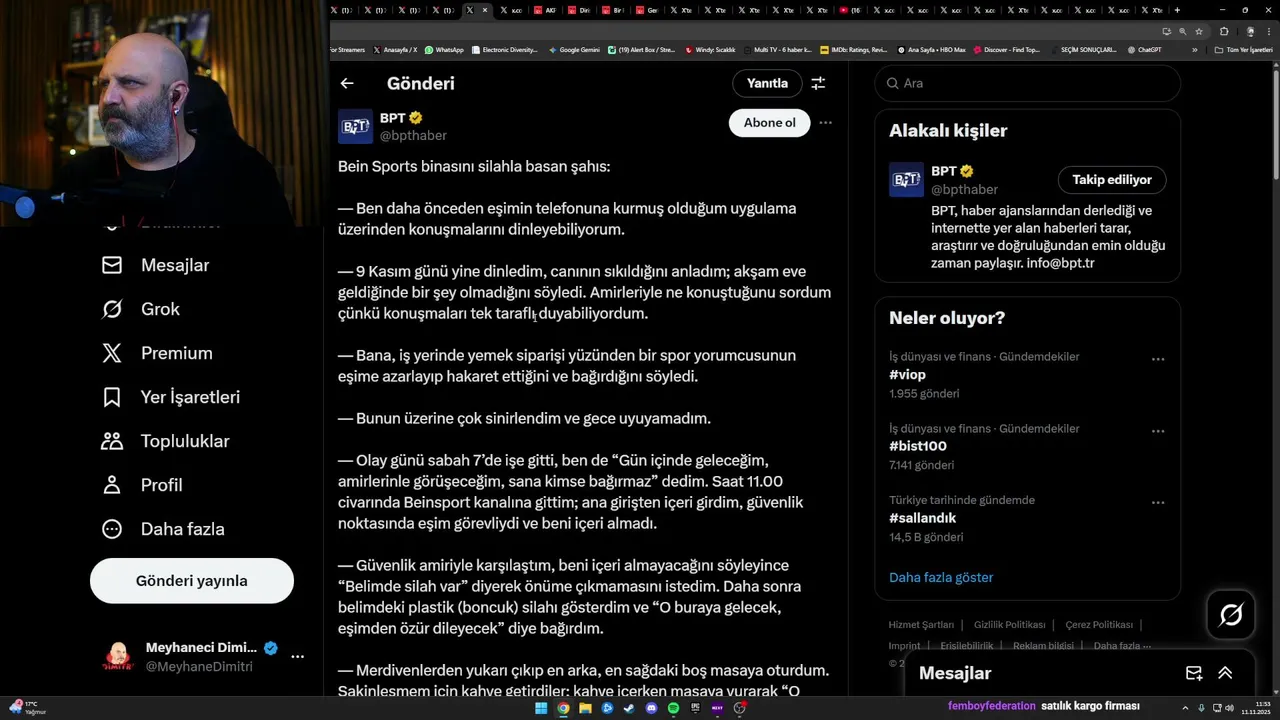Compose new message in Mesajlar drawer
Screen dimensions: 1280x720
click(x=1193, y=673)
